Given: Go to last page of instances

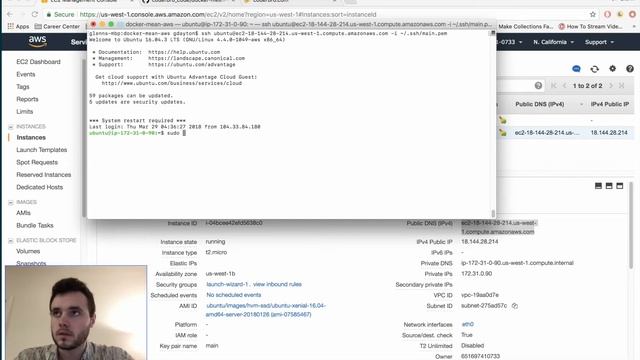Looking at the screenshot, I should coord(622,86).
